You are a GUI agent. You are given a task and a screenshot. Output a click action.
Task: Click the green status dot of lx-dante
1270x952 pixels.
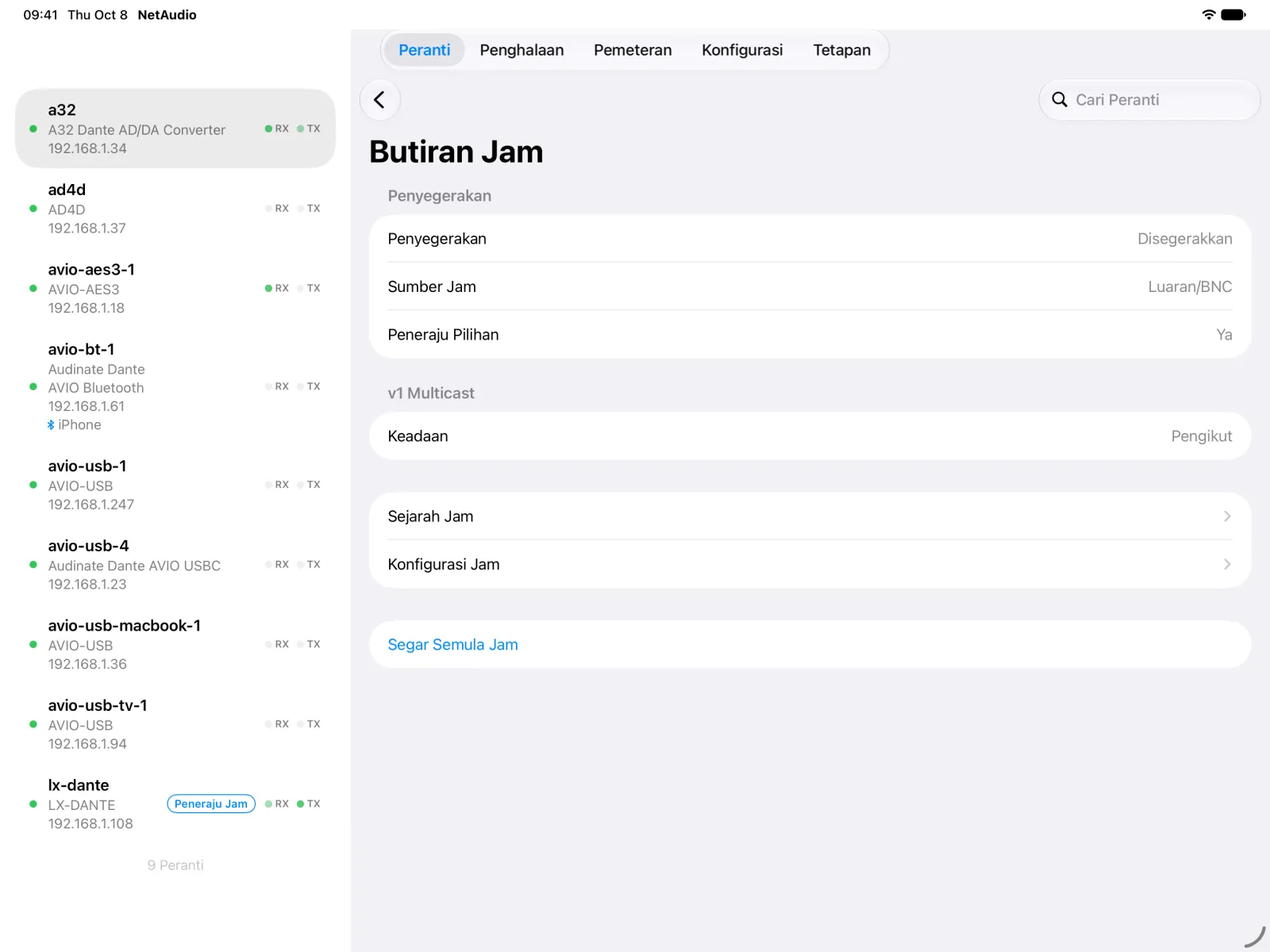tap(33, 804)
